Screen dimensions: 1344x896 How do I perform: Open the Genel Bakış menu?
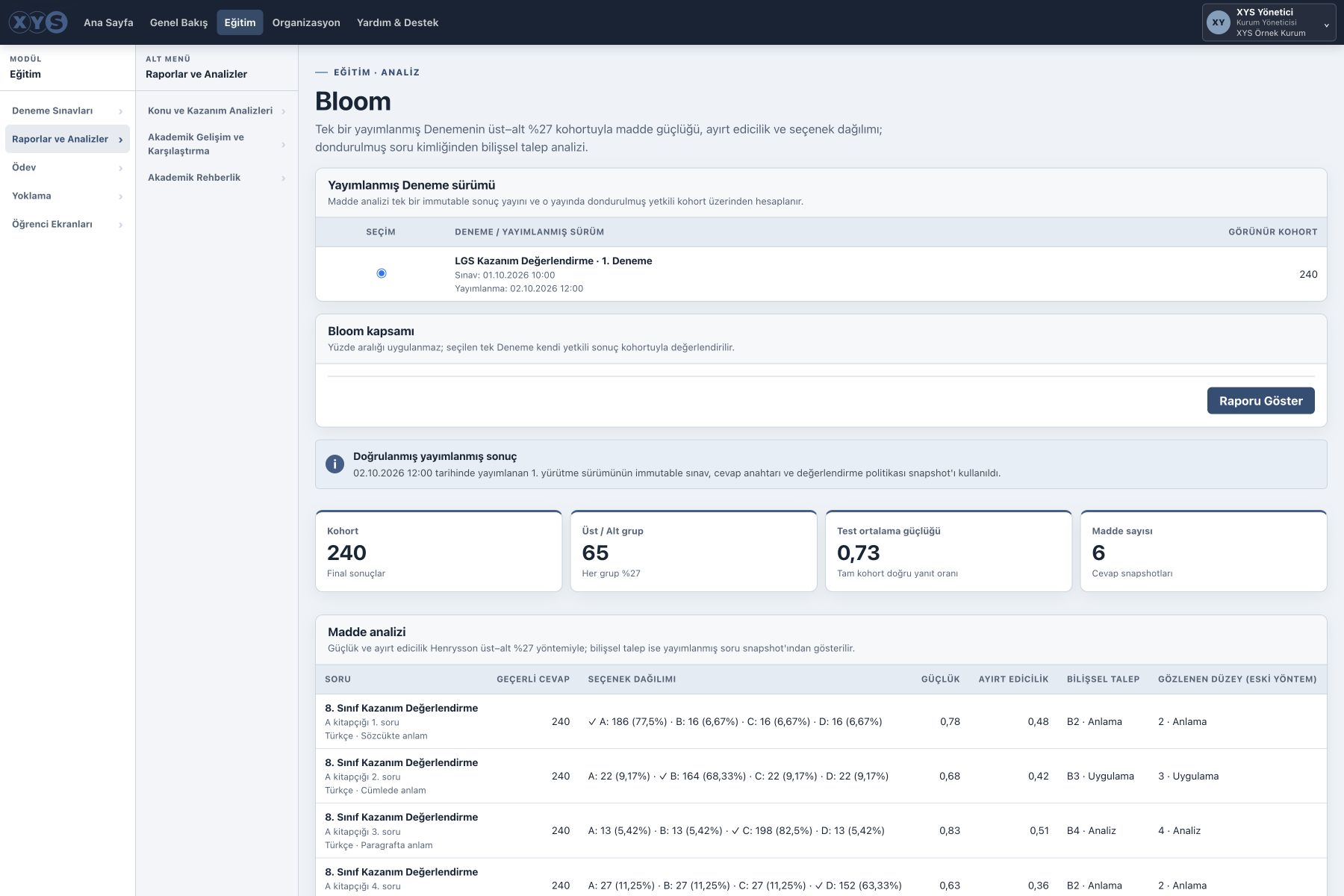(178, 22)
